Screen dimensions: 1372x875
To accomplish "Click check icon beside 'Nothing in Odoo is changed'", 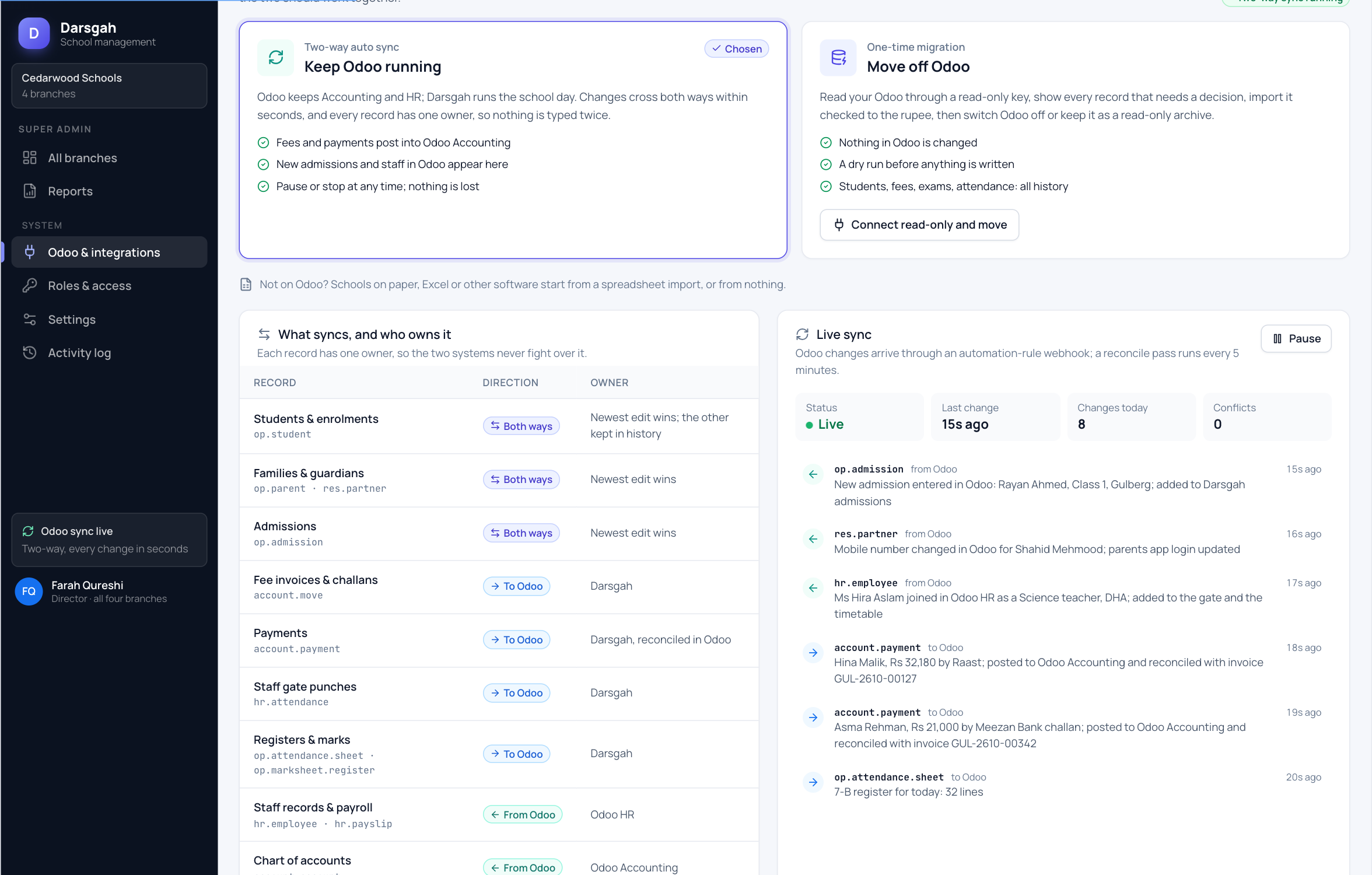I will (826, 143).
